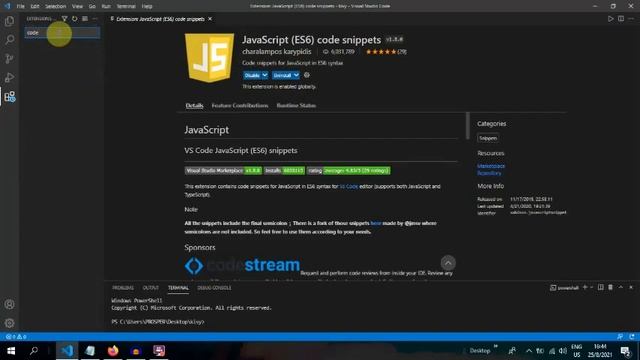Click the Disable extension button
640x360 pixels.
point(252,76)
